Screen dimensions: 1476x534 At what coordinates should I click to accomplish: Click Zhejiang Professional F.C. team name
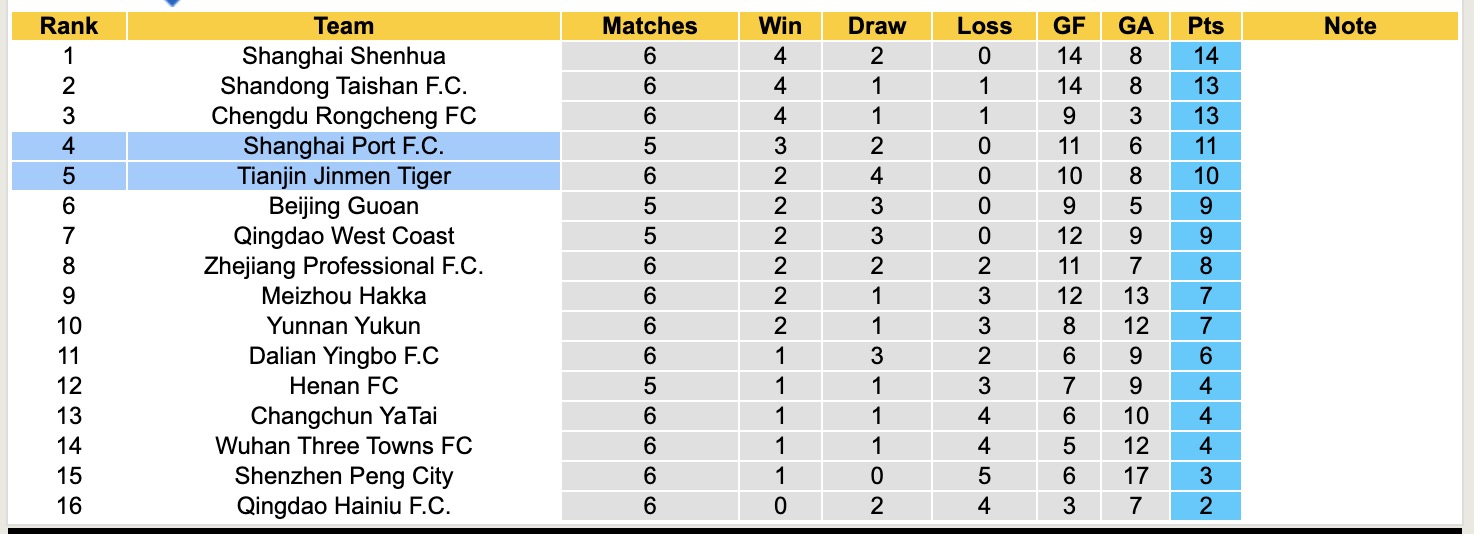pyautogui.click(x=343, y=266)
